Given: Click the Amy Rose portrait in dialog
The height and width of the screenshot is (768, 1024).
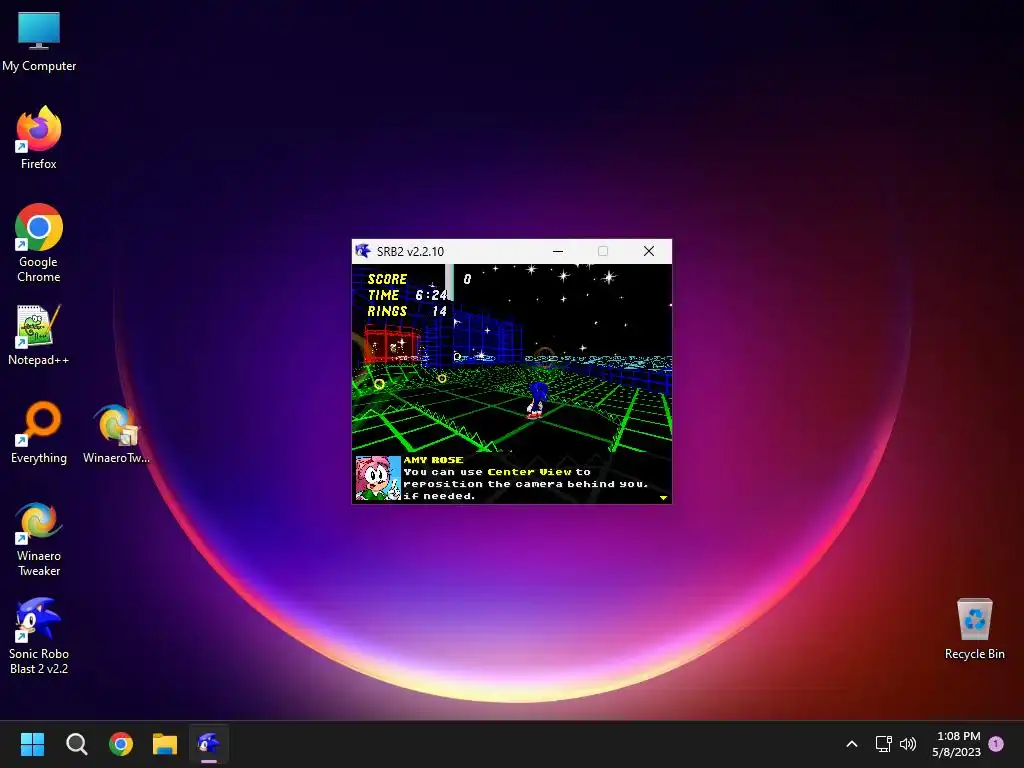Looking at the screenshot, I should (377, 478).
